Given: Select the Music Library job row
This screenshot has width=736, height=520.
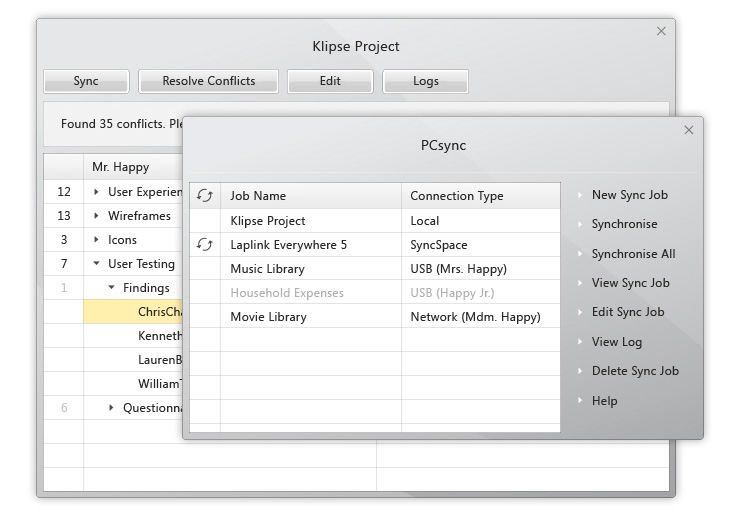Looking at the screenshot, I should [x=267, y=269].
